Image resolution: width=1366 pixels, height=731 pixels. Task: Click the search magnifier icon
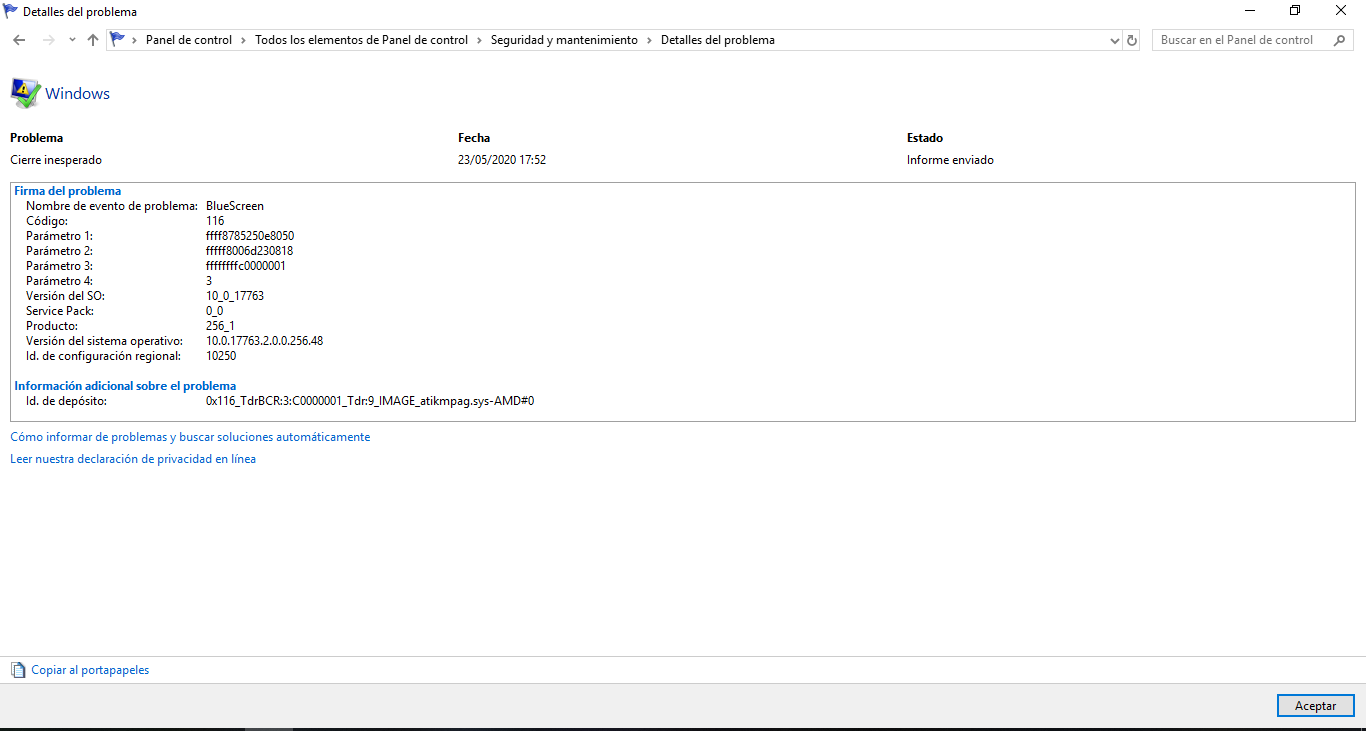coord(1340,40)
